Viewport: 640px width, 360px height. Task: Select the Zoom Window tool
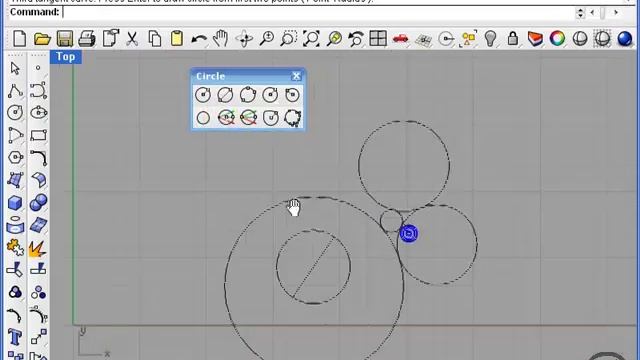pos(289,39)
